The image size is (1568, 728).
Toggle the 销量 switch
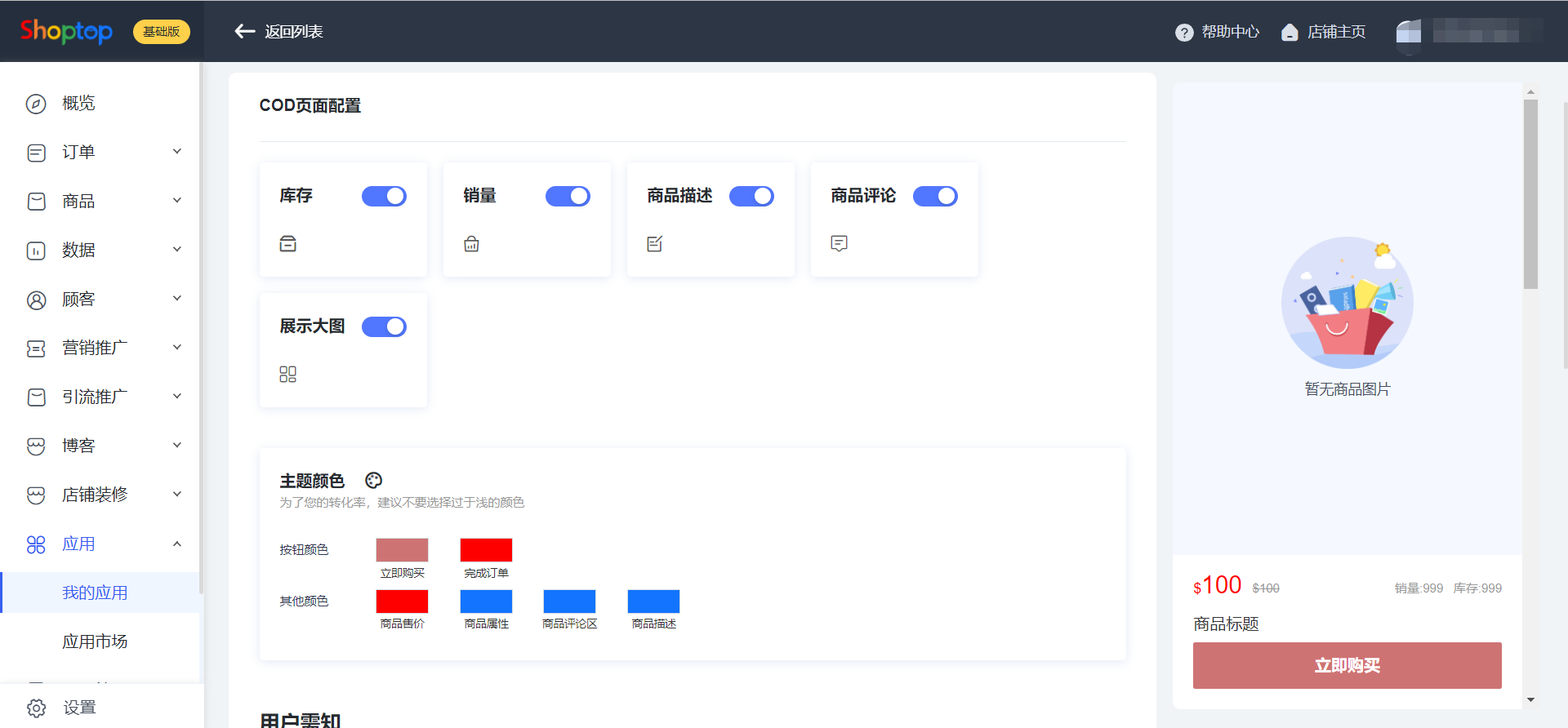tap(568, 196)
